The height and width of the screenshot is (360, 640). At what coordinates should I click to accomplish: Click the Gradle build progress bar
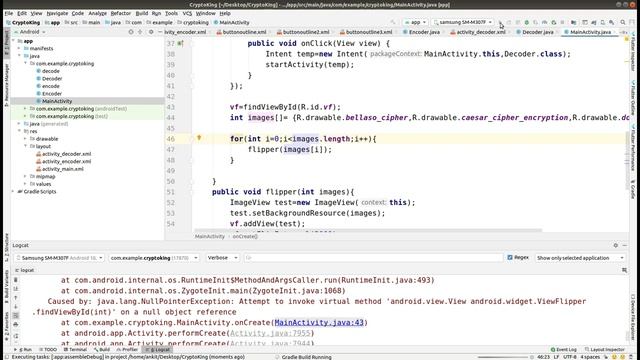(504, 357)
